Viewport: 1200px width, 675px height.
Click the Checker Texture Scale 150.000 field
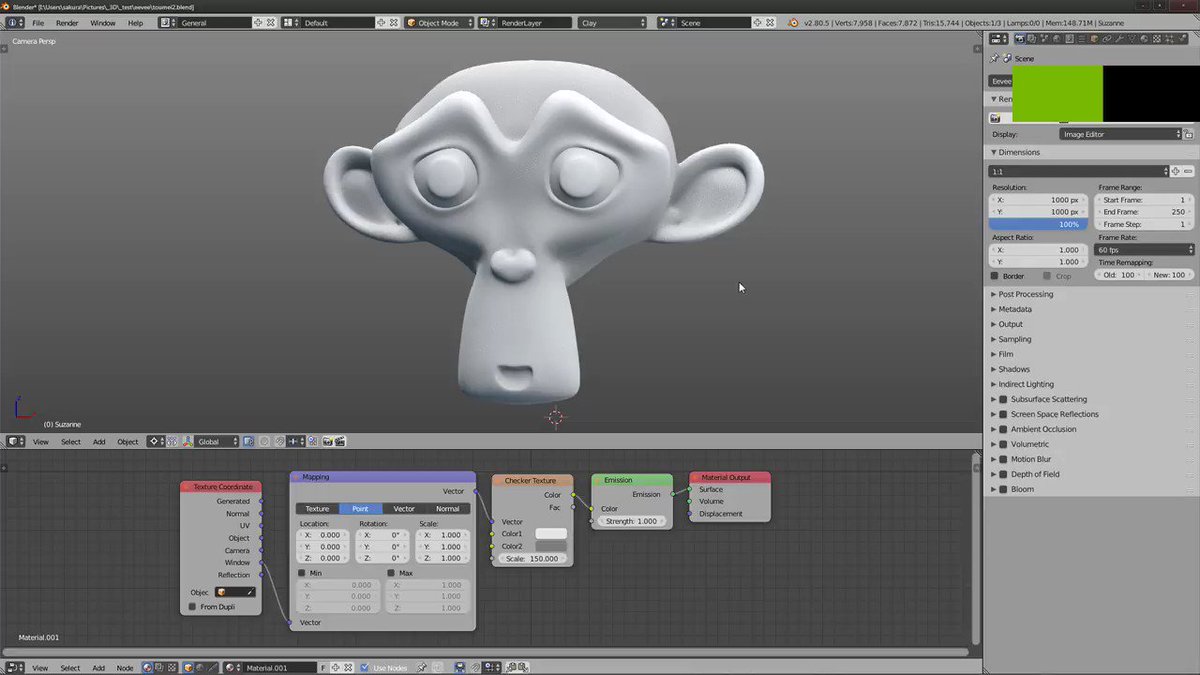click(x=532, y=558)
